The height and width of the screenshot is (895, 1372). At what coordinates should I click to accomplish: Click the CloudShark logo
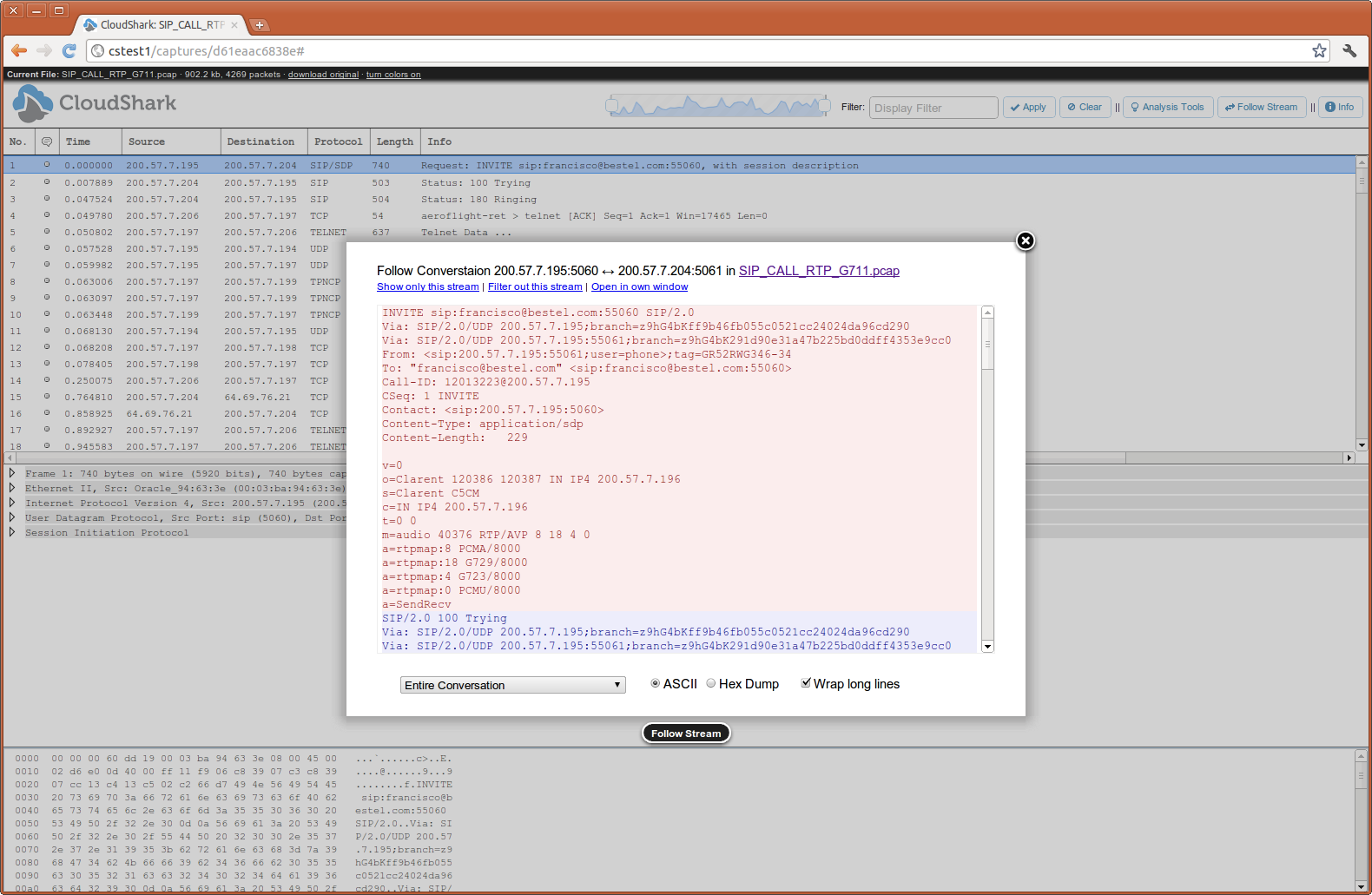[95, 103]
